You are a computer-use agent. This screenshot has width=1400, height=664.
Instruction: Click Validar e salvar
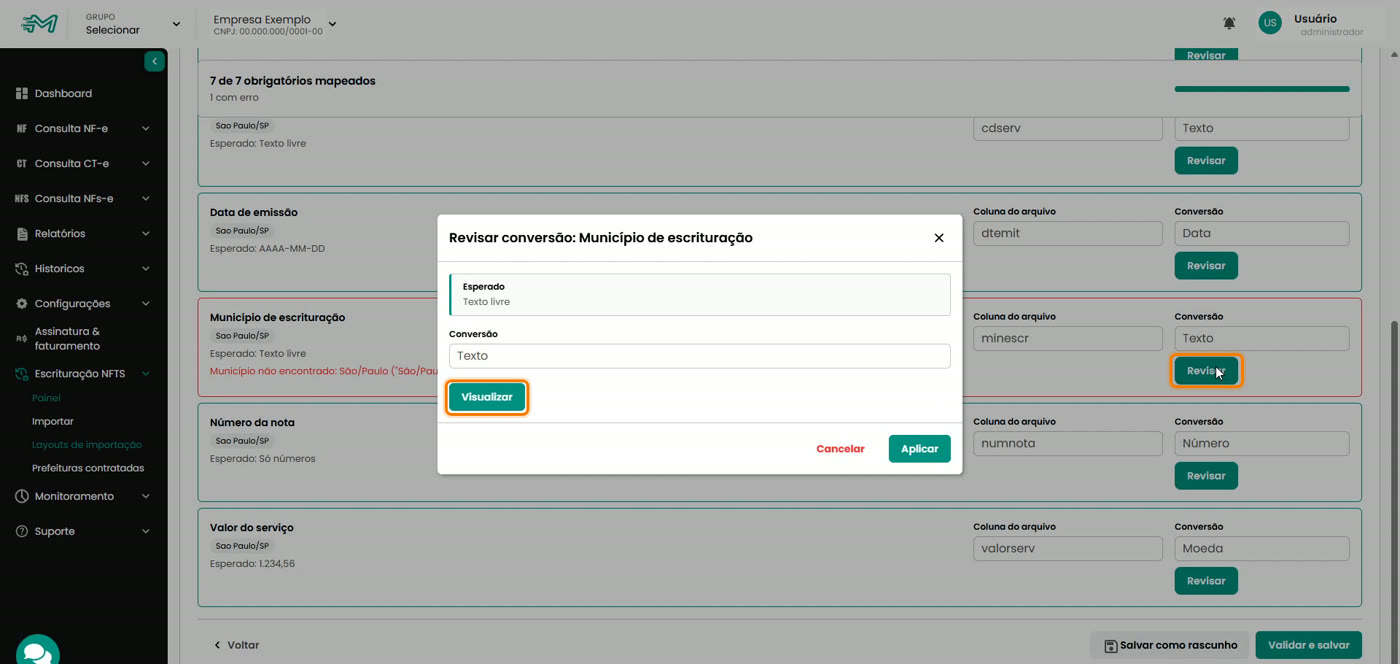tap(1309, 645)
